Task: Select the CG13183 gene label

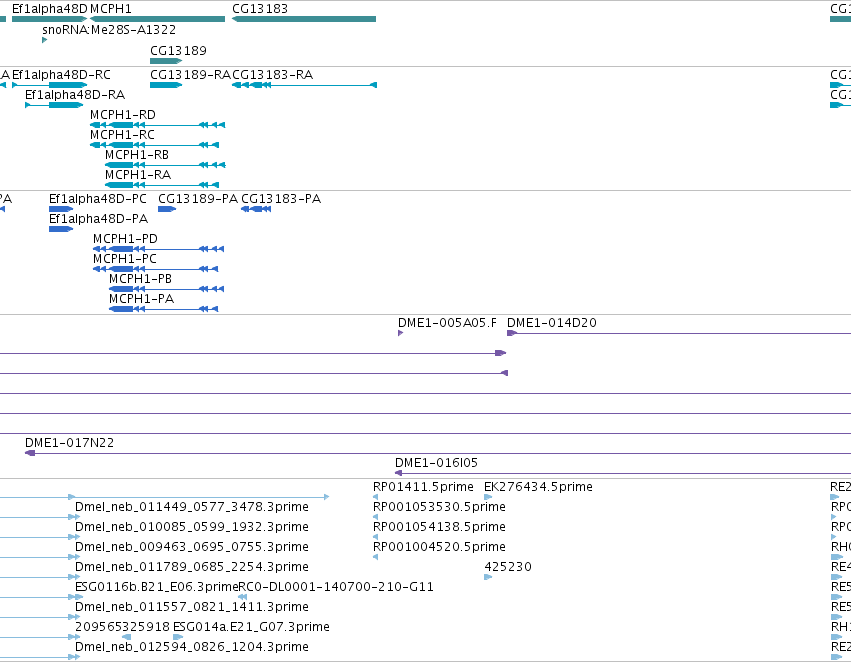Action: [260, 9]
